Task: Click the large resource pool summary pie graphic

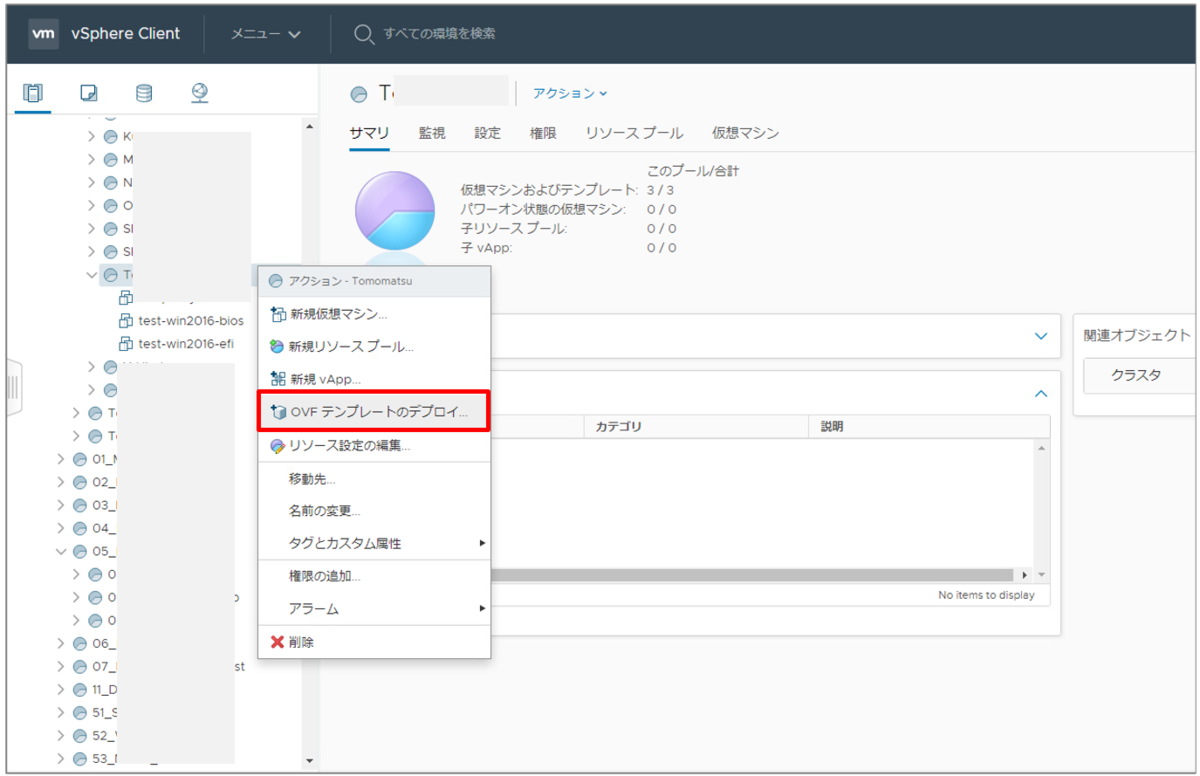Action: [x=395, y=211]
